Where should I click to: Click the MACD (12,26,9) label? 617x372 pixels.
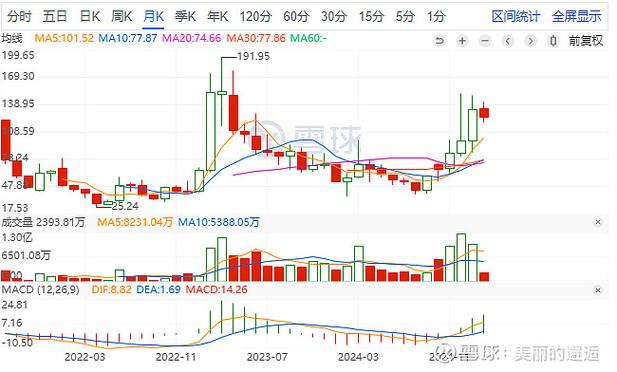41,290
